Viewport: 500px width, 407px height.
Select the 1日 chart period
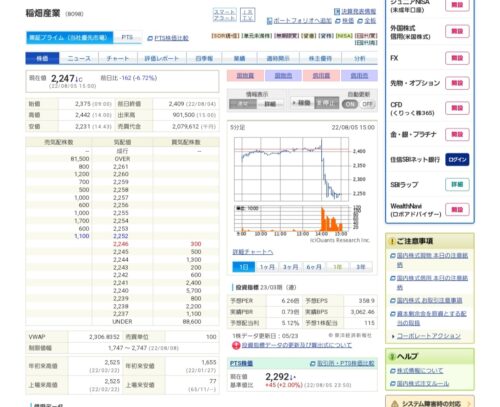click(x=244, y=267)
